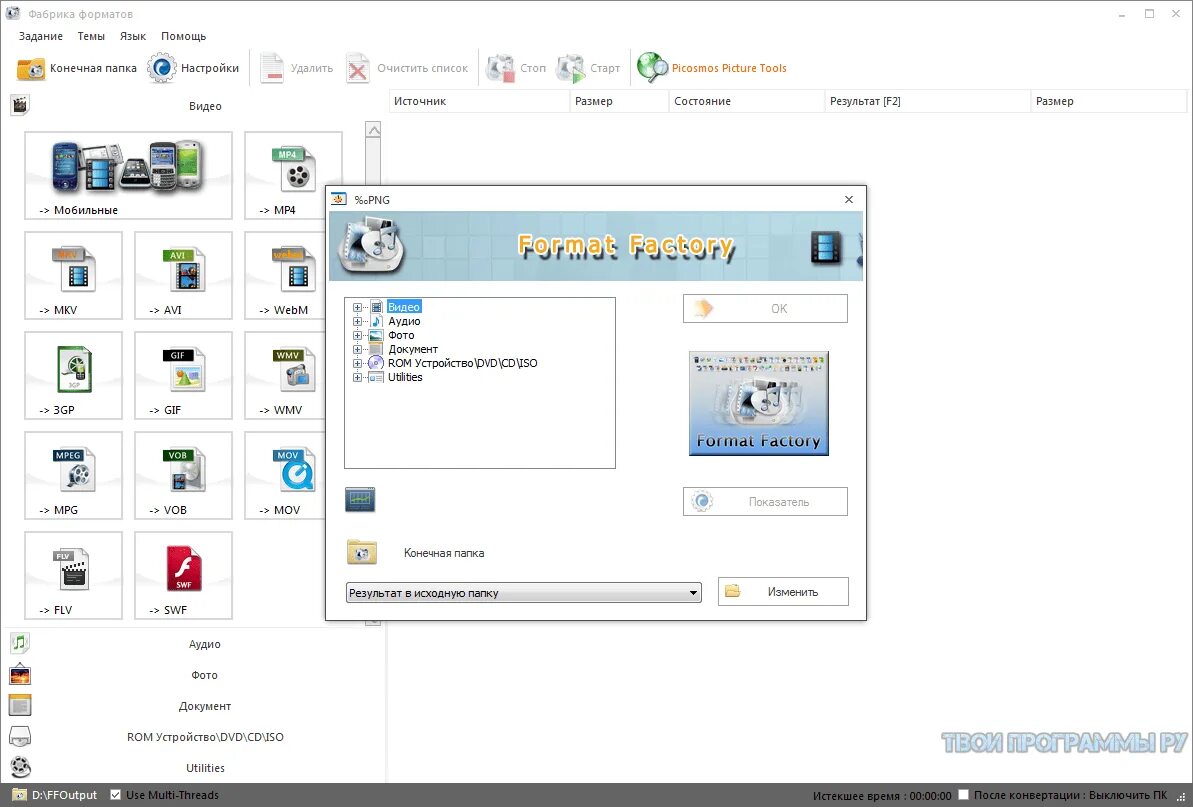
Task: Choose the AVI format tile
Action: (183, 275)
